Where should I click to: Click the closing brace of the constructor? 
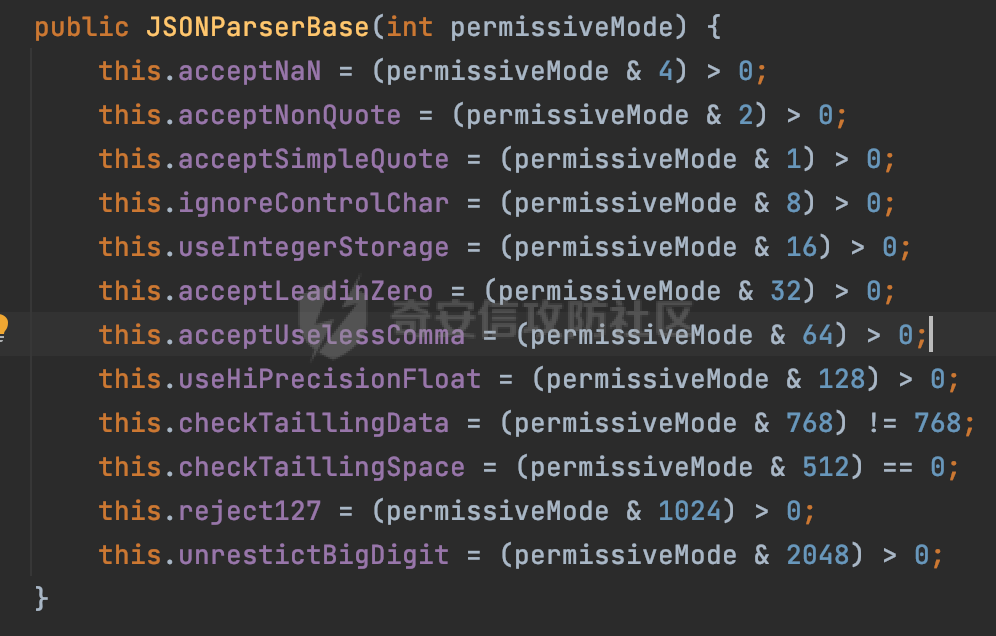(41, 599)
